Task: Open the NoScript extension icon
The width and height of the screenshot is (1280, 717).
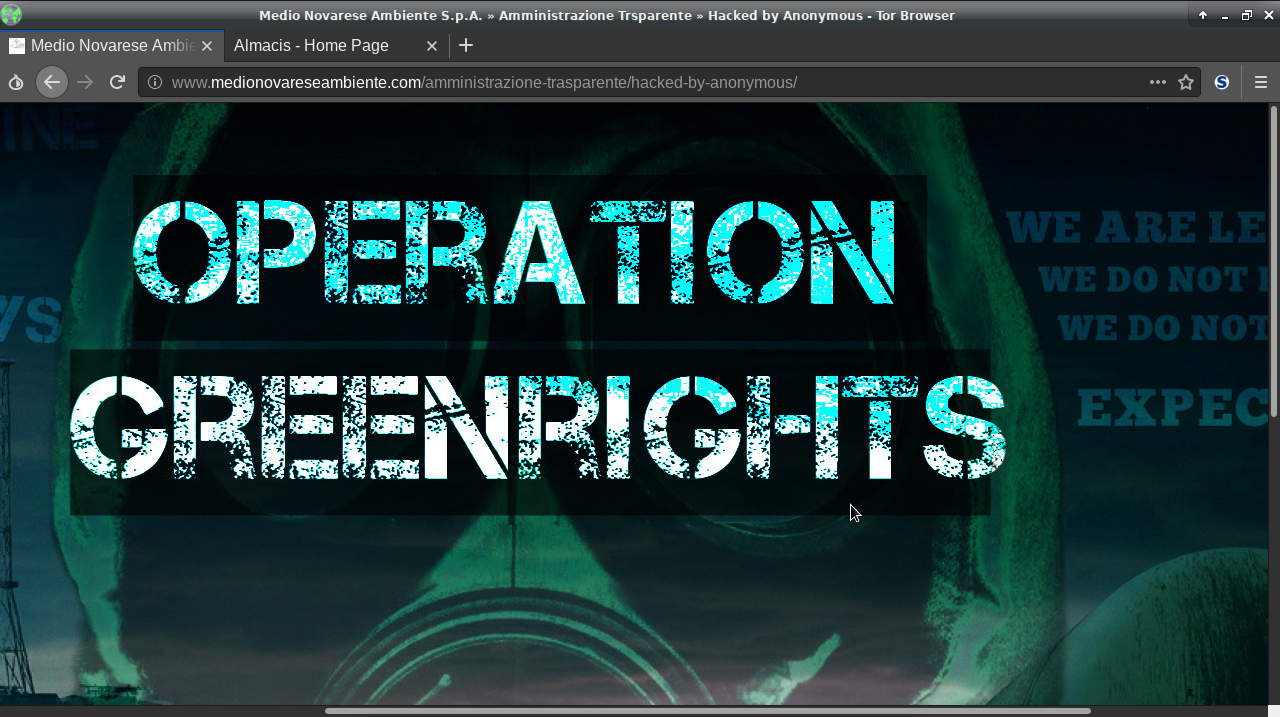Action: click(x=1222, y=82)
